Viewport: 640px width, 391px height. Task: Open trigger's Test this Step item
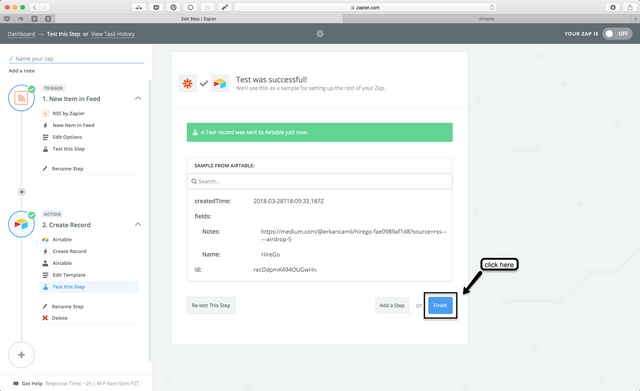point(69,149)
